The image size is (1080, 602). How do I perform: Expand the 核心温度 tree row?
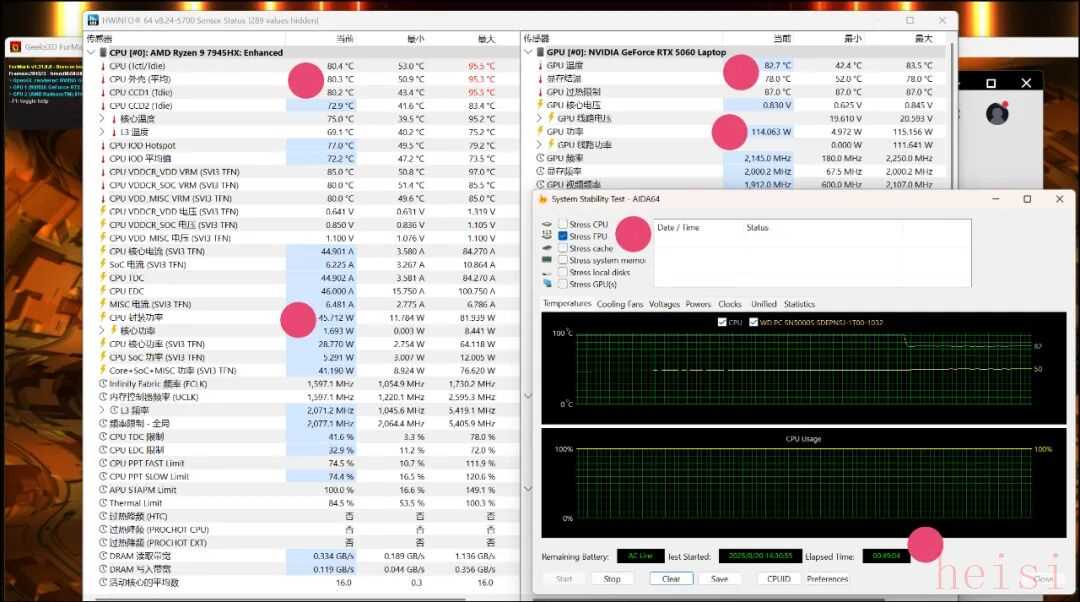pyautogui.click(x=102, y=119)
